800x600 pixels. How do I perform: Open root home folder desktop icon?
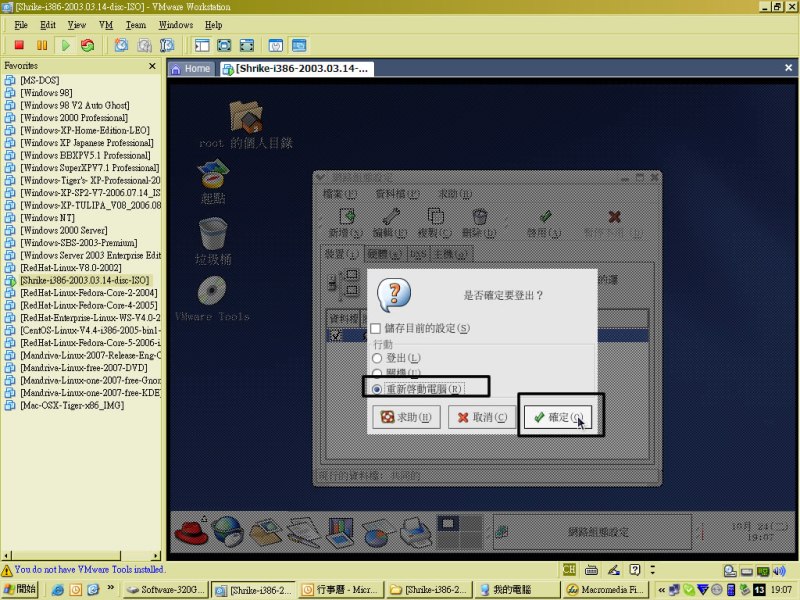[246, 116]
